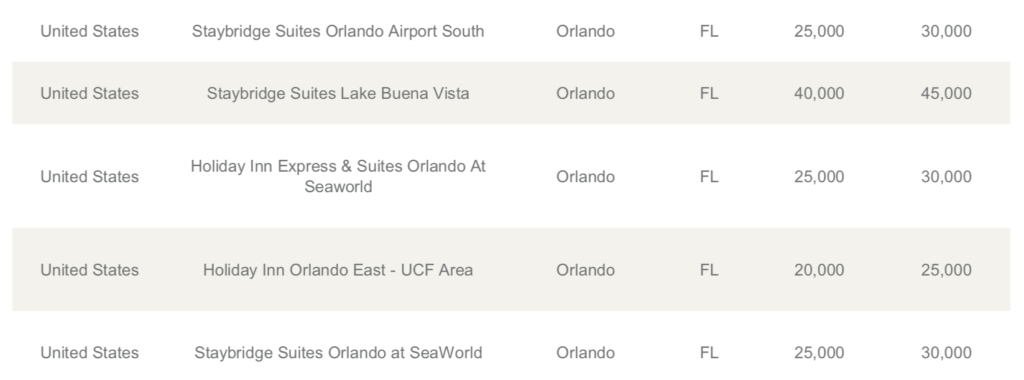Click United States in Airport South row
Viewport: 1024px width, 380px height.
(x=89, y=31)
